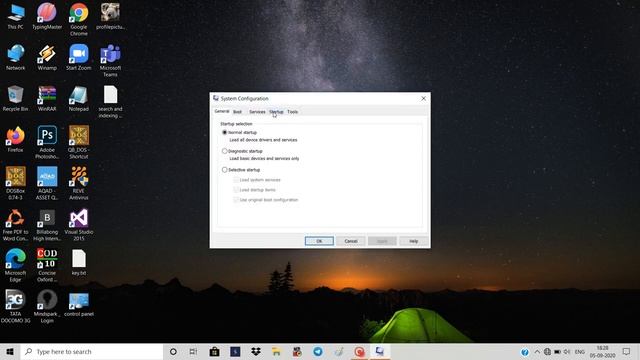Screen dimensions: 640x360
Task: Select the Normal startup radio button
Action: (x=224, y=132)
